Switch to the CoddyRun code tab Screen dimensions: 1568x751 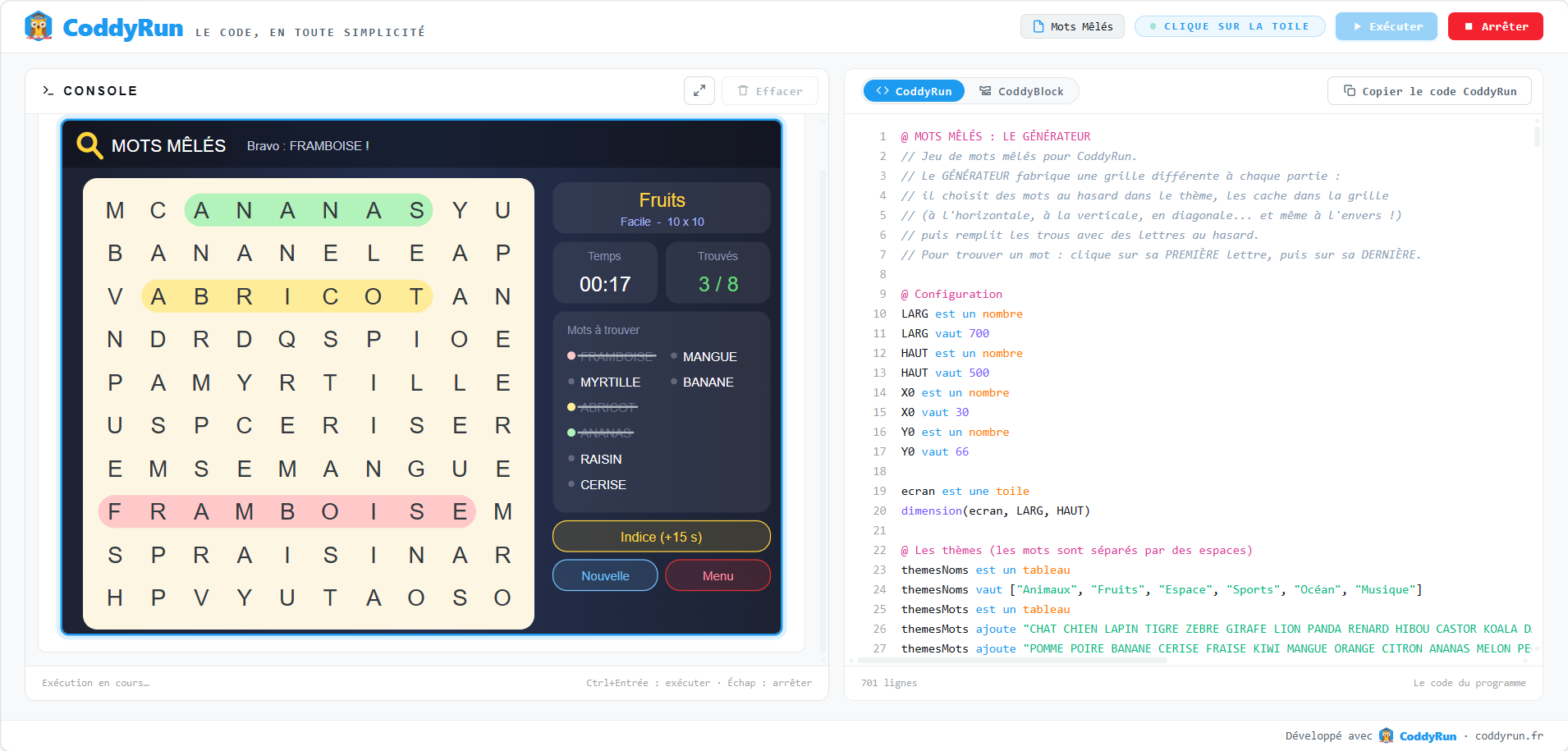click(914, 91)
